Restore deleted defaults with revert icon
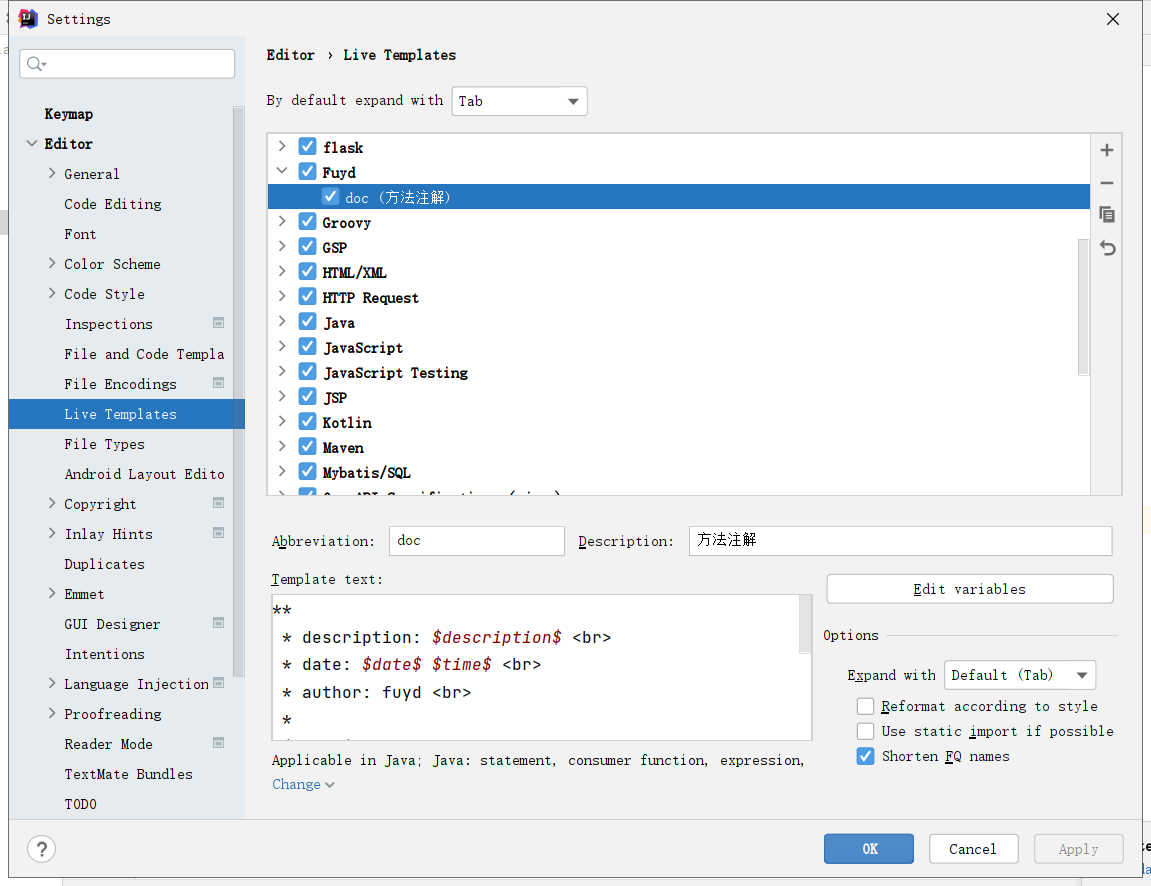Image resolution: width=1151 pixels, height=886 pixels. [1107, 248]
